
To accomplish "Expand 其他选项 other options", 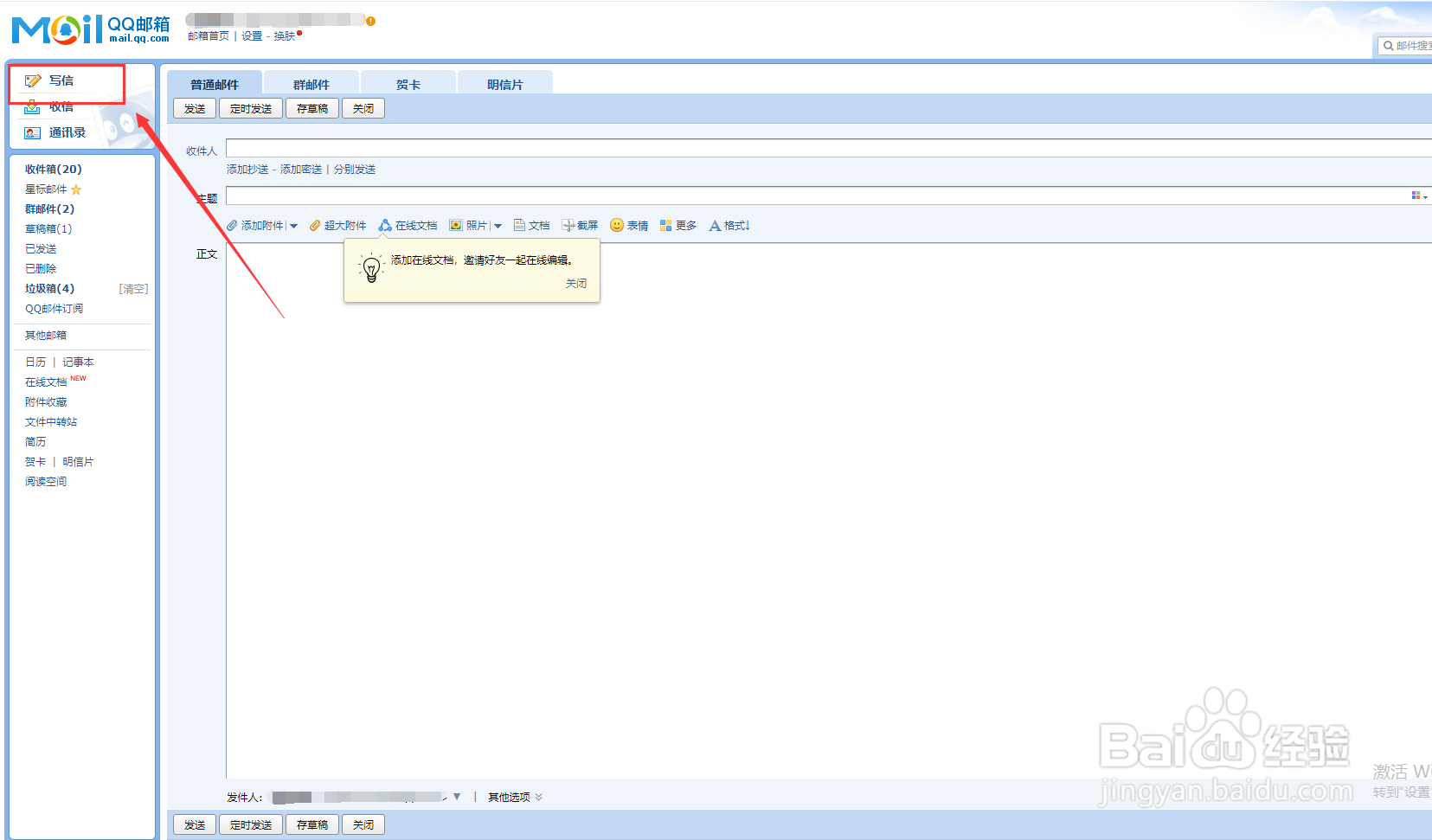I will click(515, 798).
